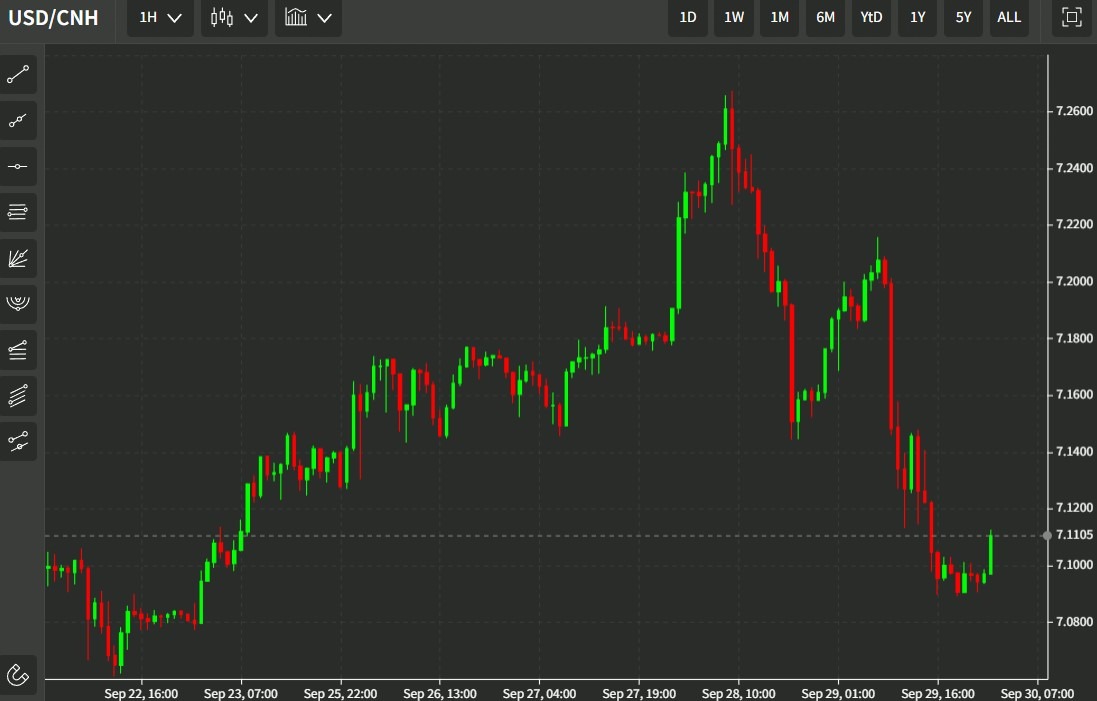
Task: Click the USD/CNH symbol label
Action: (53, 17)
